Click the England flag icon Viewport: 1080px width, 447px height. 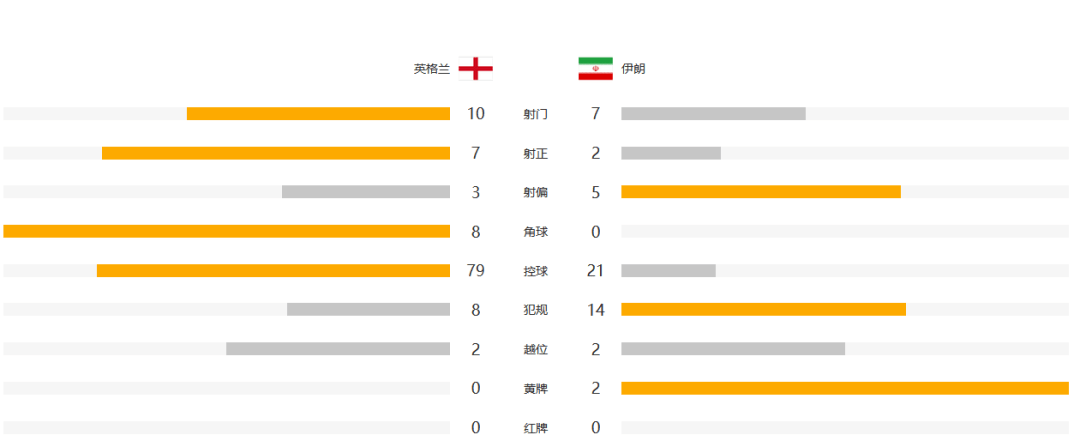point(475,69)
